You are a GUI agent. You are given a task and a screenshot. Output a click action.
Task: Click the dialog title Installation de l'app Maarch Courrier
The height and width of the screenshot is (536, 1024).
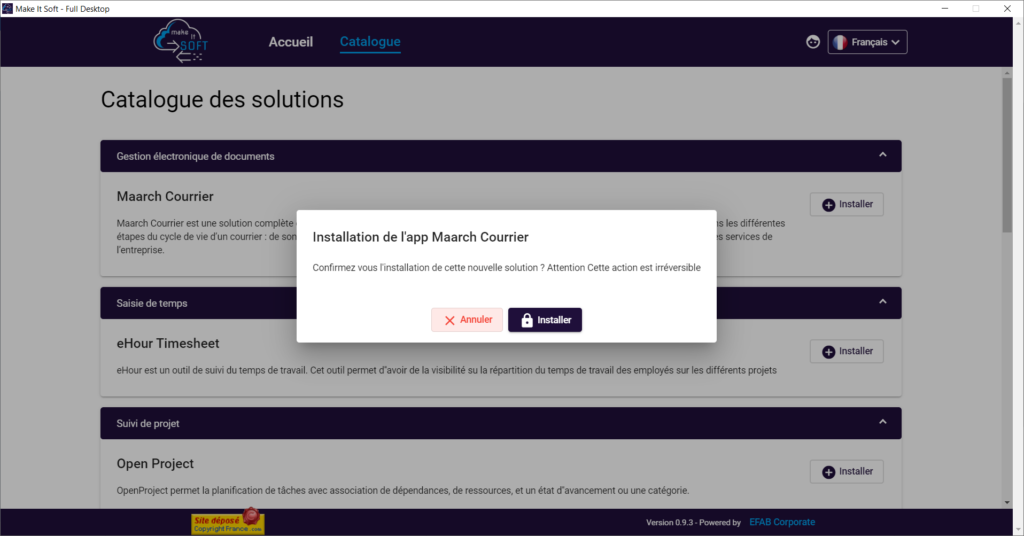[x=421, y=237]
